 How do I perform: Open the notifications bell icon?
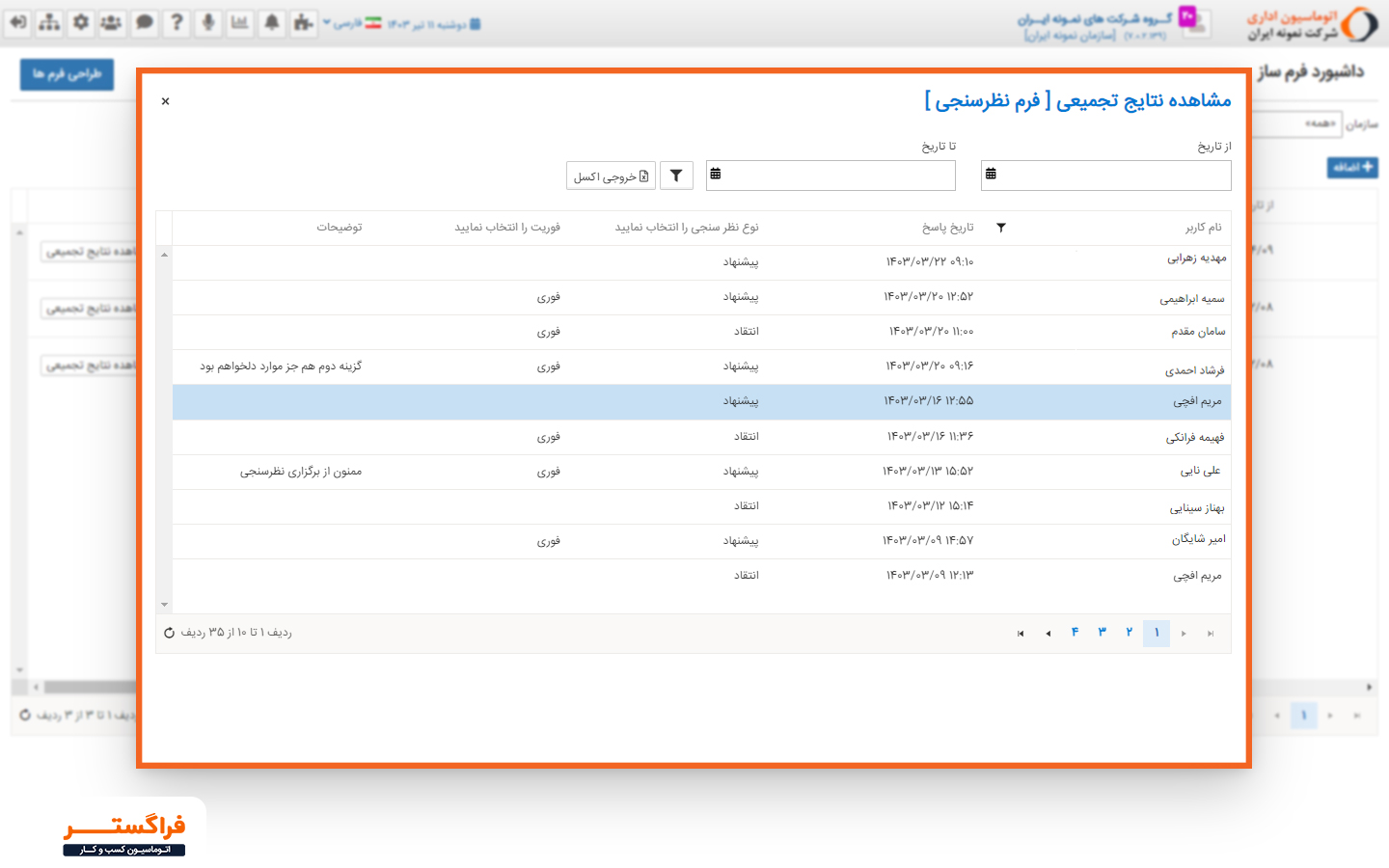pos(271,23)
